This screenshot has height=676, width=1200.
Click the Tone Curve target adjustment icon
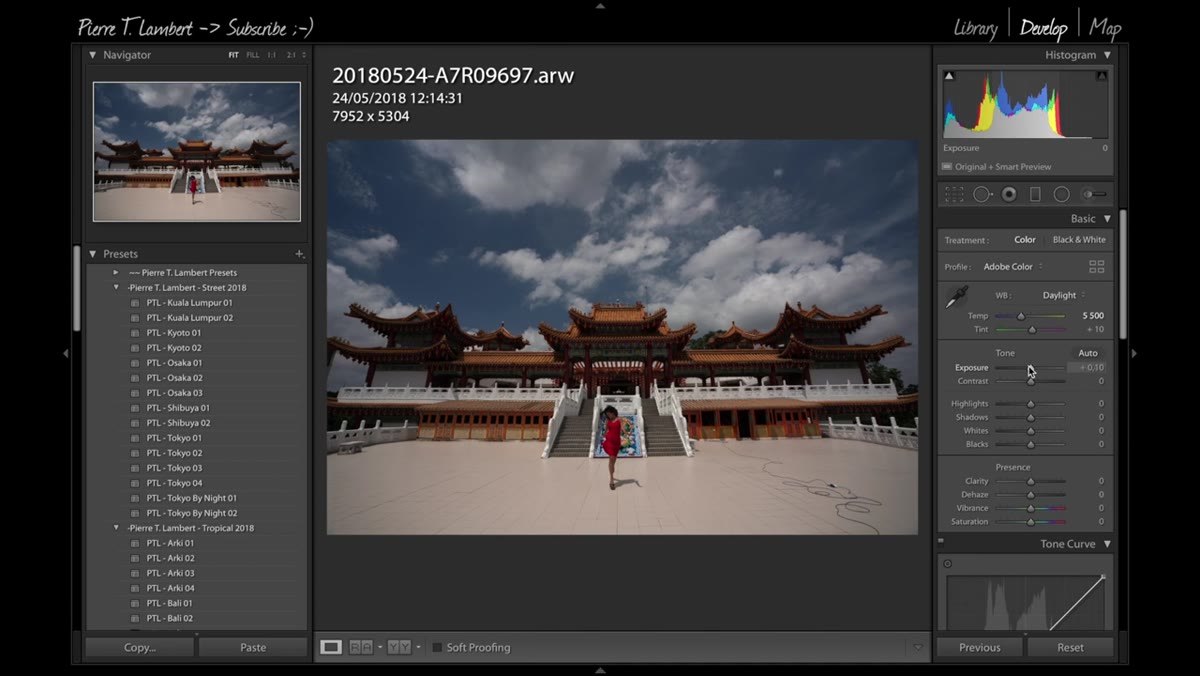click(x=947, y=564)
